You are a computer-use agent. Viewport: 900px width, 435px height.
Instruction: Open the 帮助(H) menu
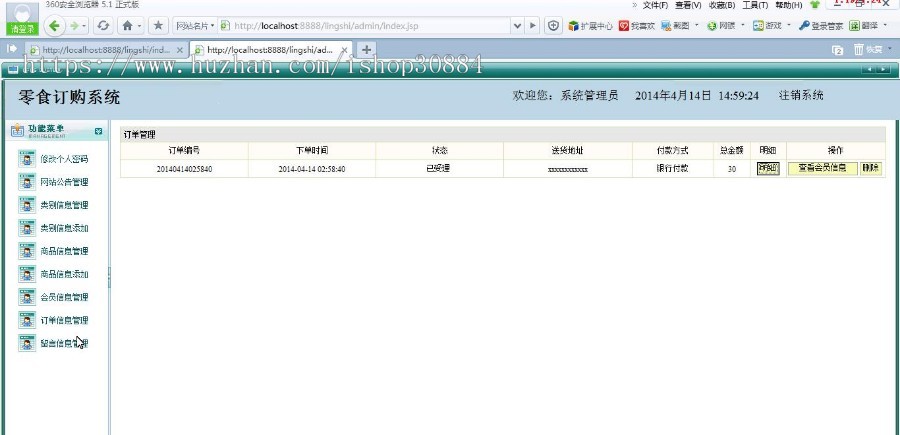click(789, 5)
